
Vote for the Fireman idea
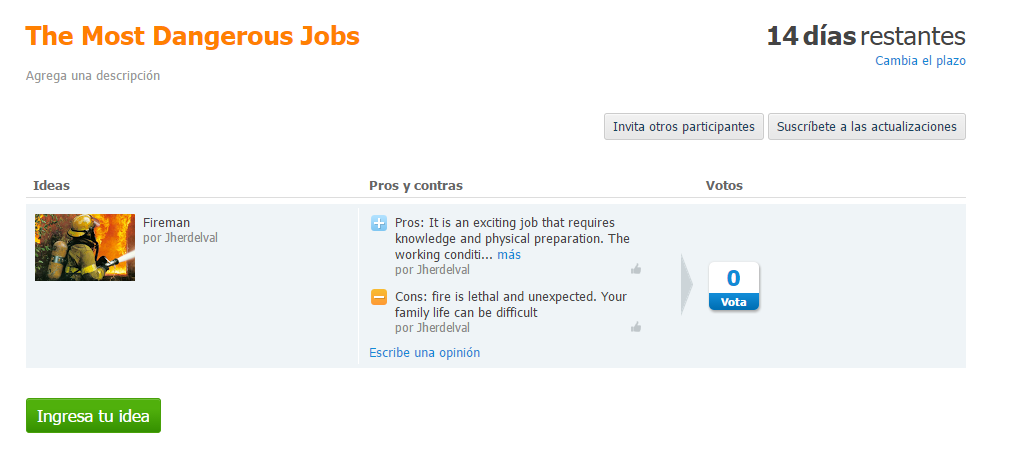(x=733, y=302)
